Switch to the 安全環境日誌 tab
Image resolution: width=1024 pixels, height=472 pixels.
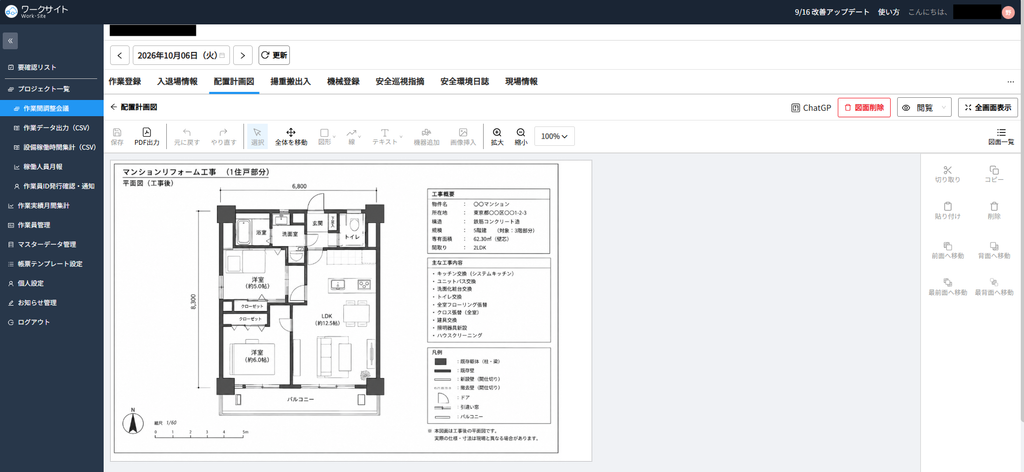(464, 82)
